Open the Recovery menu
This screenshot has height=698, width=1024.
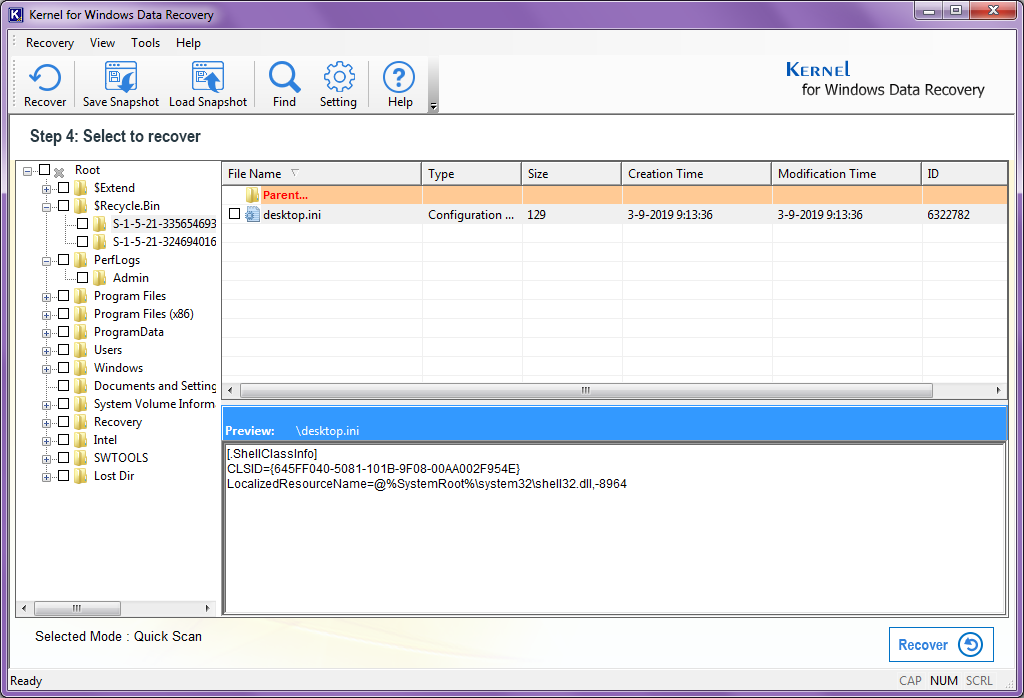click(50, 42)
